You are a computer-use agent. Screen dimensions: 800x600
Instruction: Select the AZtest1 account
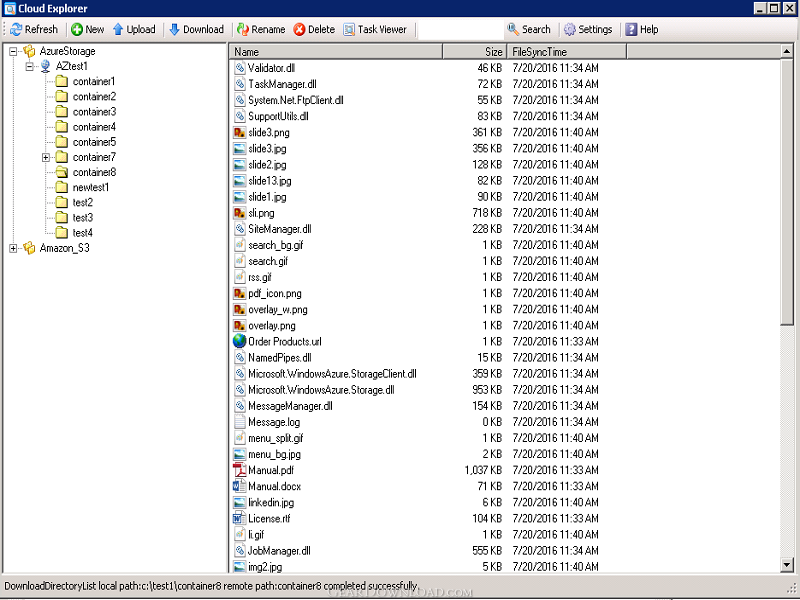(71, 66)
